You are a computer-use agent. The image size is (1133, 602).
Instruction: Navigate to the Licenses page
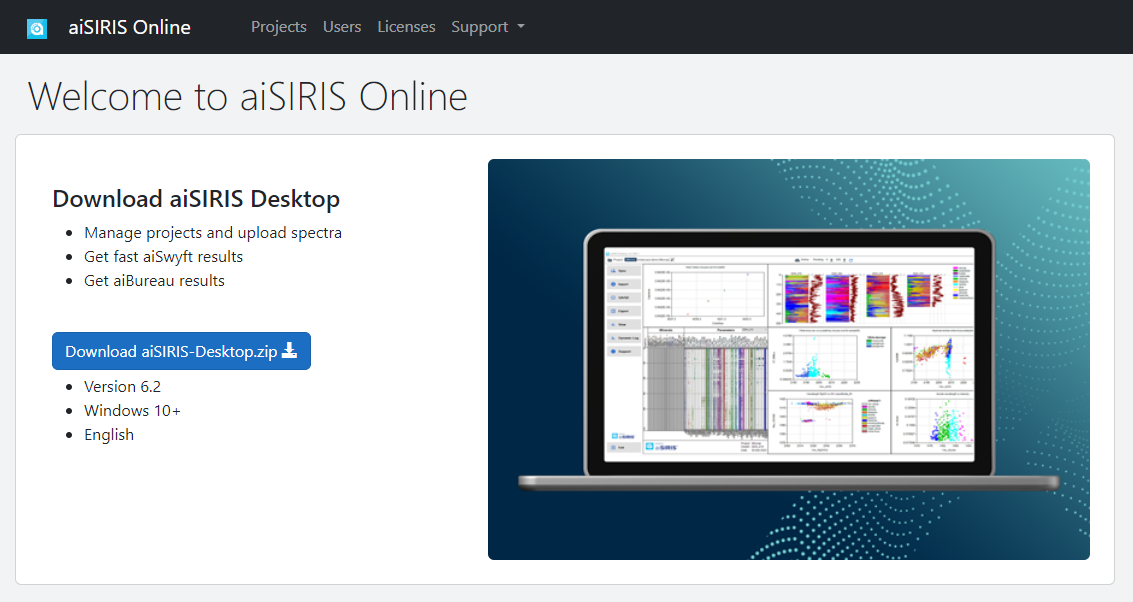(x=406, y=27)
